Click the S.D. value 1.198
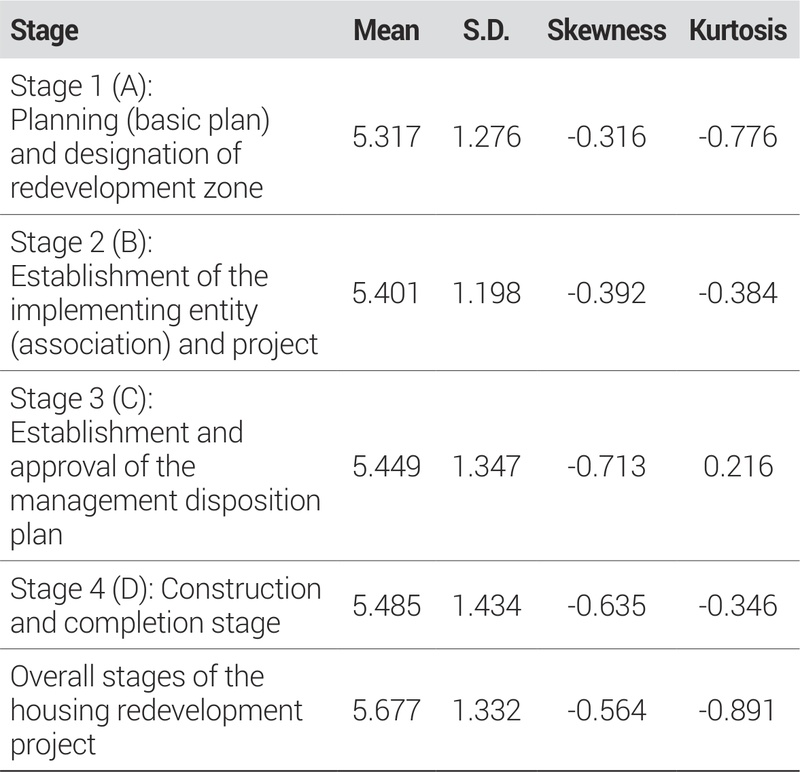Image resolution: width=800 pixels, height=772 pixels. 486,292
